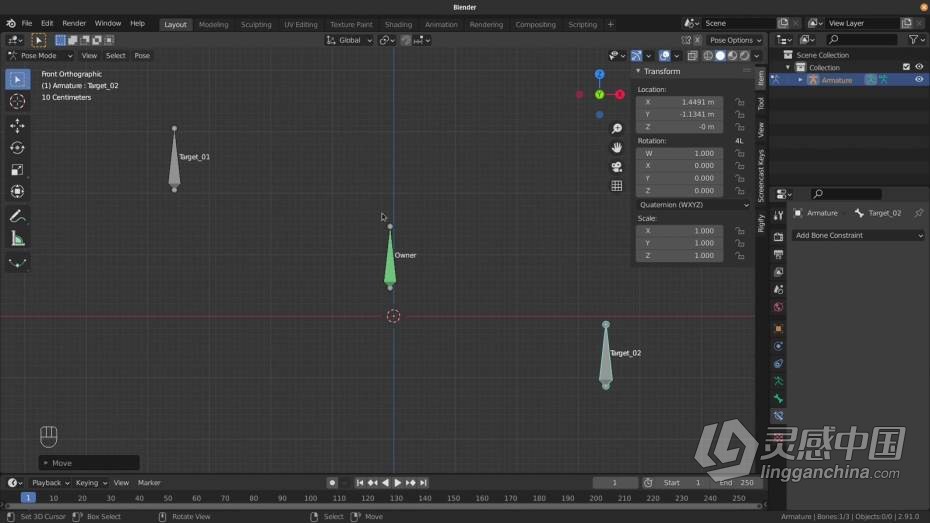The height and width of the screenshot is (523, 930).
Task: Click the zoom view magnifier icon
Action: 617,129
